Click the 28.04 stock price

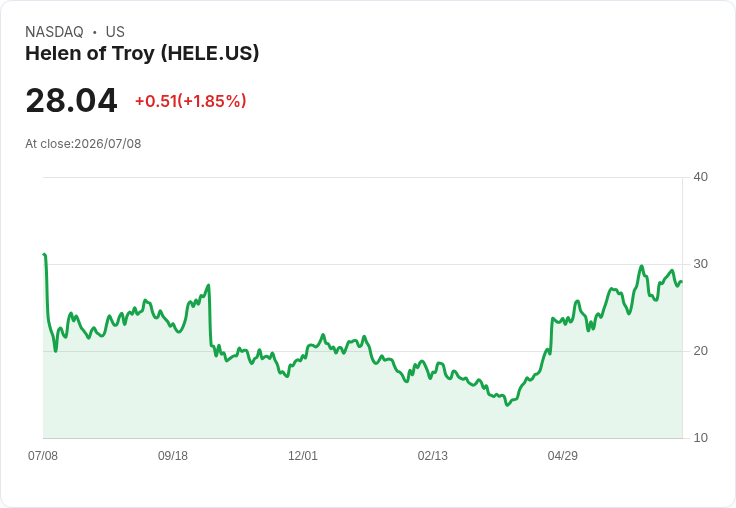point(71,100)
